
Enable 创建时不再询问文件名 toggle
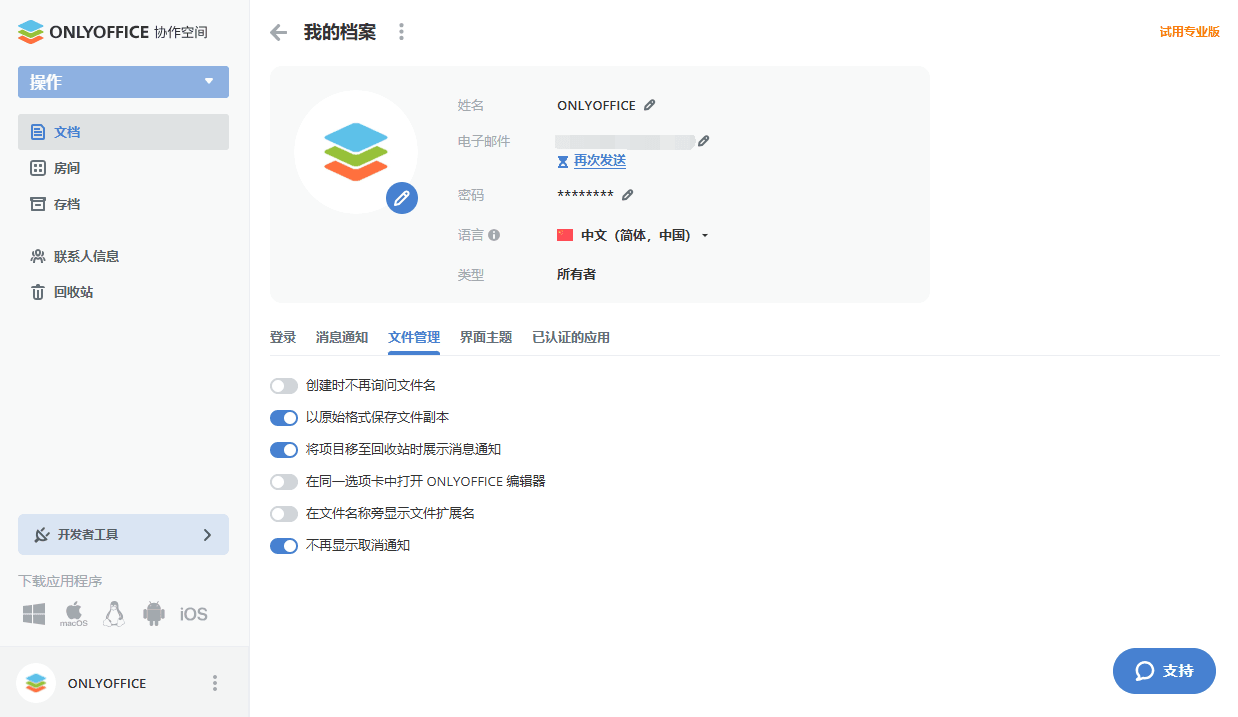pyautogui.click(x=284, y=386)
